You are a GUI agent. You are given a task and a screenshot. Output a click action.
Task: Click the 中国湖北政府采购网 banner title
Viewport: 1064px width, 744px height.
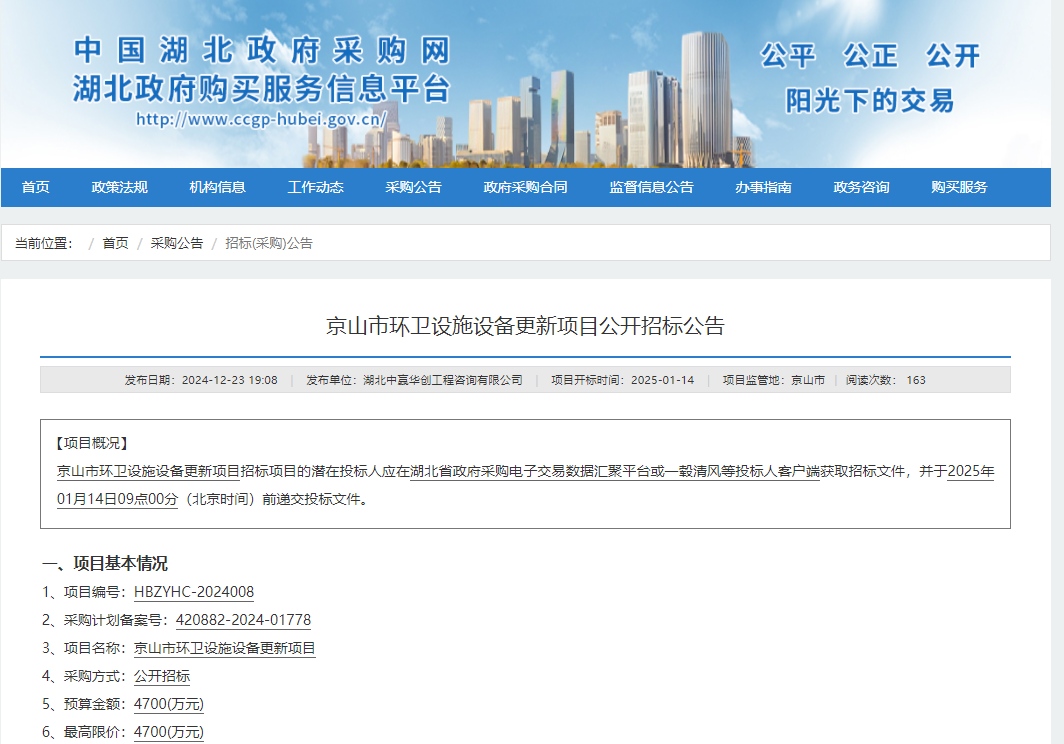[262, 51]
